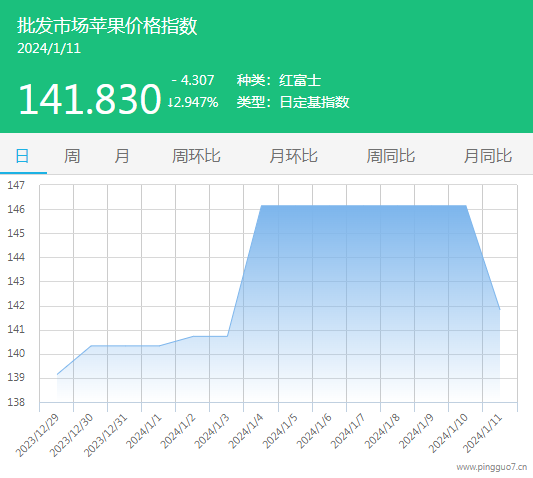Click the 2024/1/10 x-axis date label
Screen dimensions: 533x478
(448, 433)
